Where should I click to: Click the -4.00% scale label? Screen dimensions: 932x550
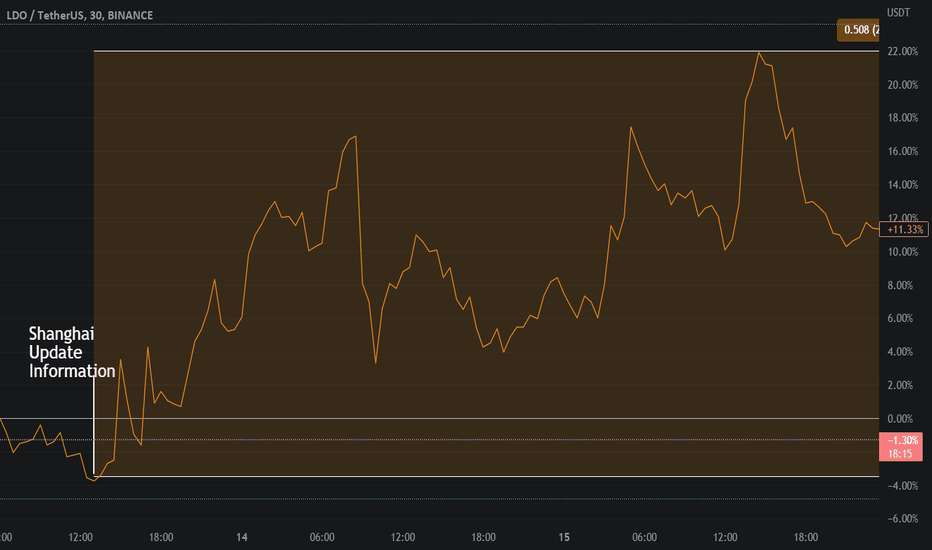click(902, 486)
